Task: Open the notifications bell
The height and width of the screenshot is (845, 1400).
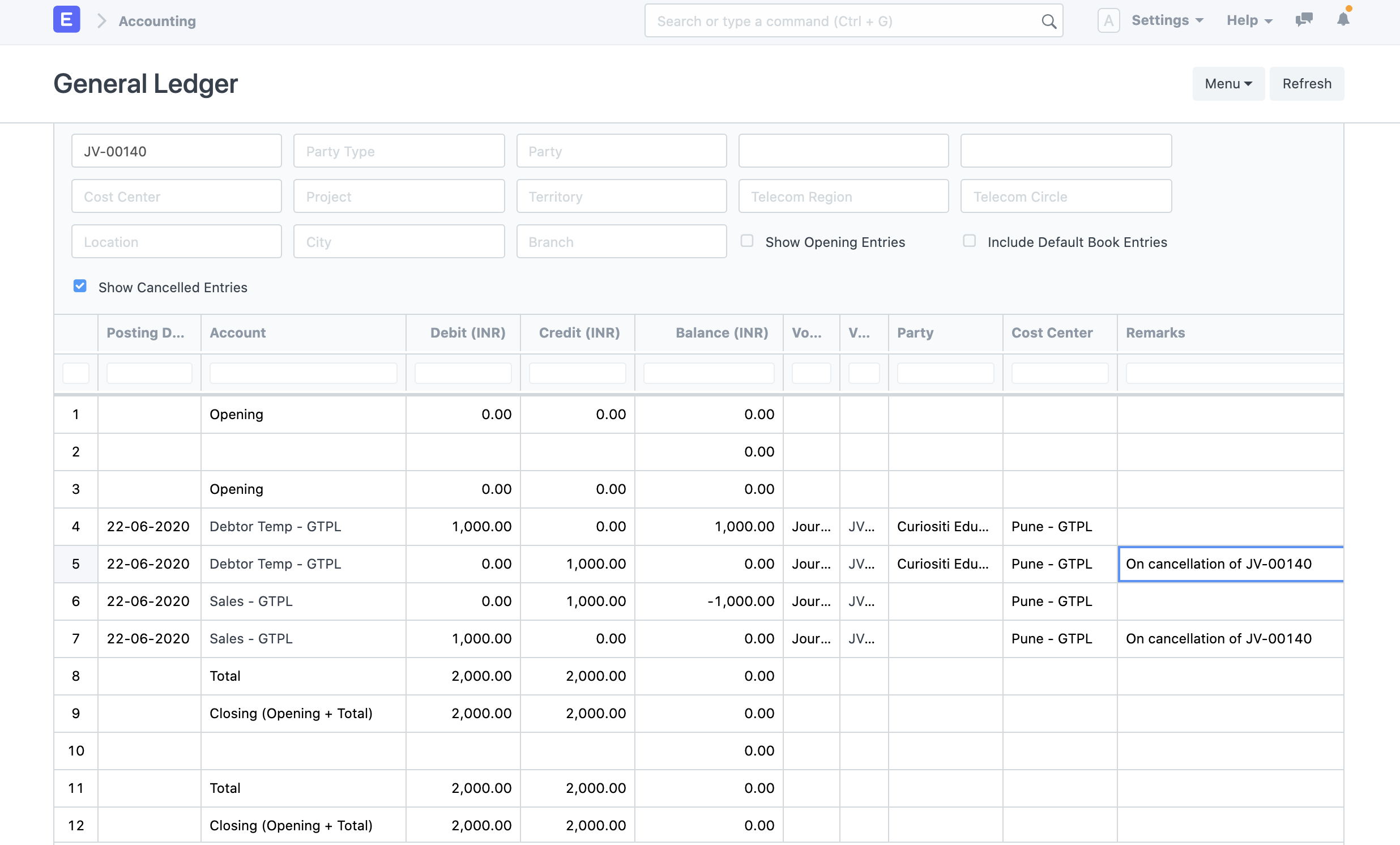Action: coord(1343,20)
